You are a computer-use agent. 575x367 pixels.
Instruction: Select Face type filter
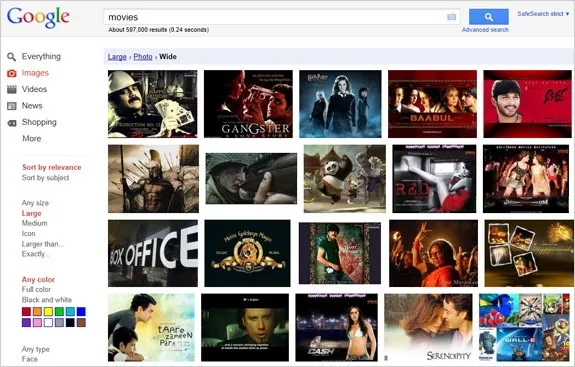30,359
